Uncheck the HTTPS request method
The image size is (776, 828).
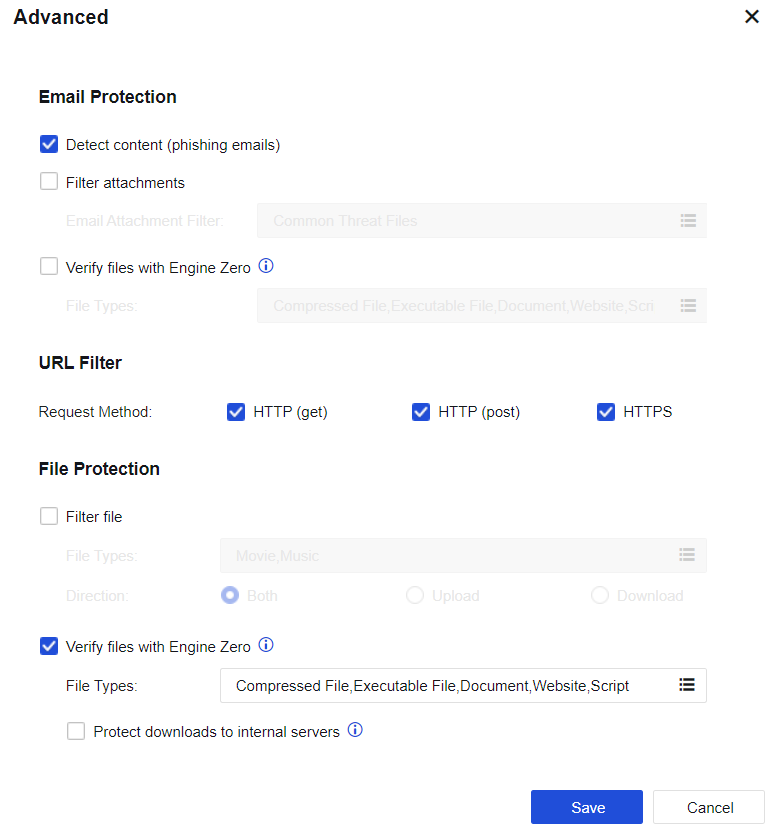click(606, 411)
